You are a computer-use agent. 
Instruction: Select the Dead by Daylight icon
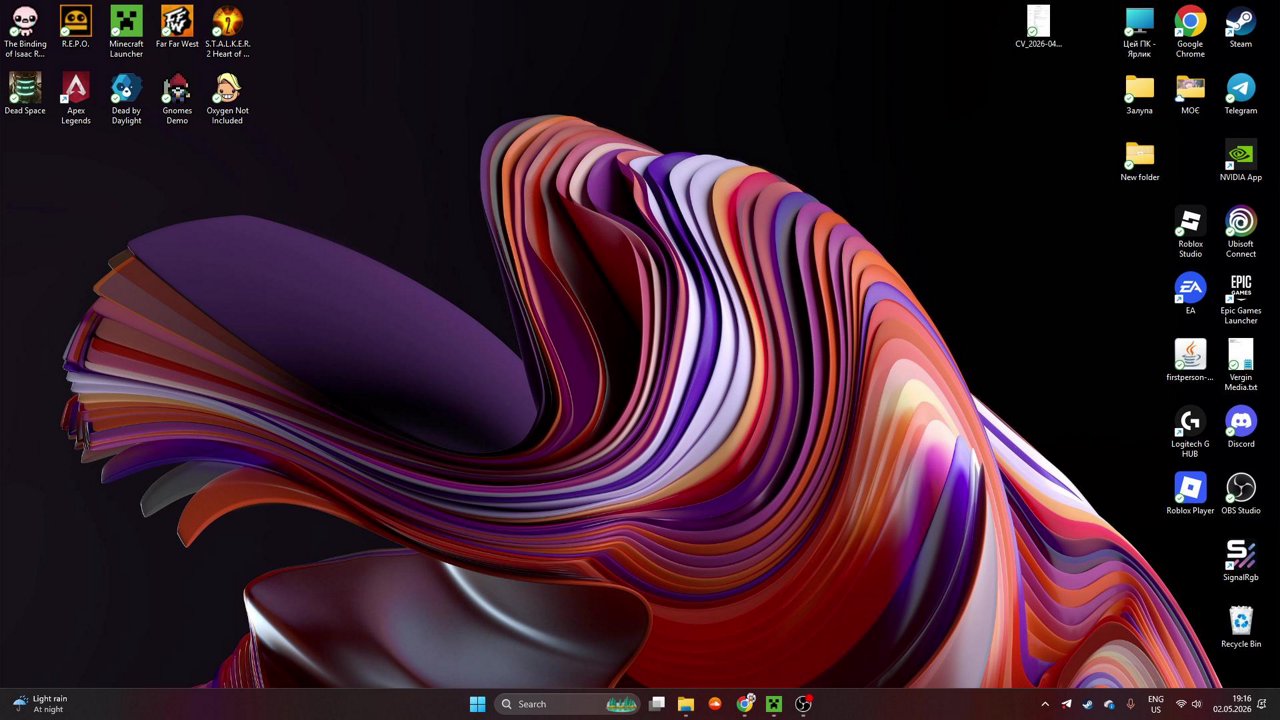(126, 98)
